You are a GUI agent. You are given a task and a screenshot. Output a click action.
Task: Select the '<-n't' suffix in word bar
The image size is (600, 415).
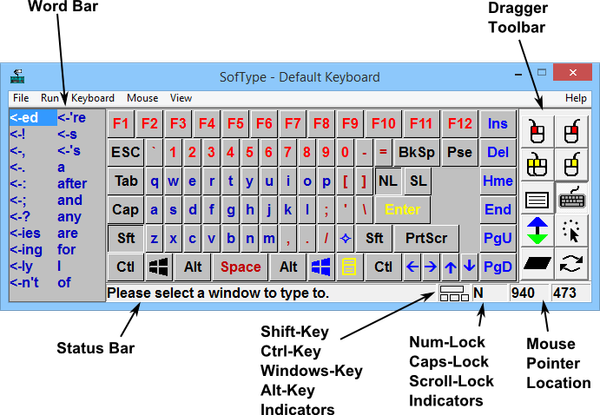click(x=24, y=283)
